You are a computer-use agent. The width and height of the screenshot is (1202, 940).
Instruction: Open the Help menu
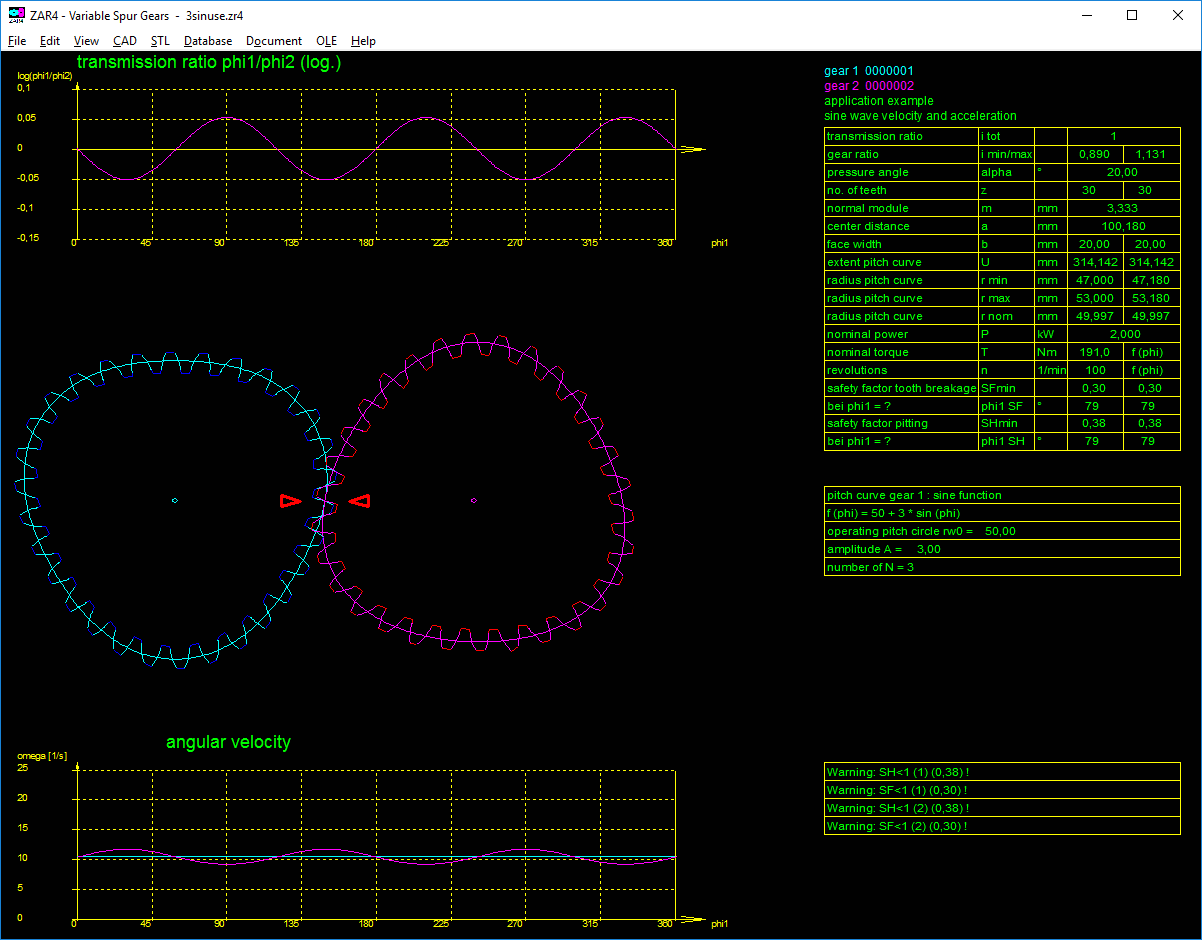pyautogui.click(x=363, y=41)
